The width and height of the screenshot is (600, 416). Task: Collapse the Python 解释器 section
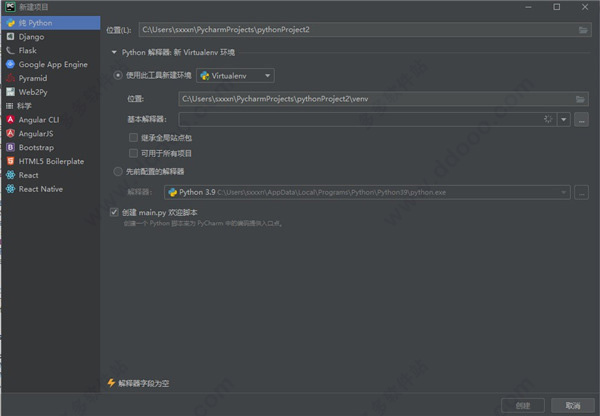point(114,52)
